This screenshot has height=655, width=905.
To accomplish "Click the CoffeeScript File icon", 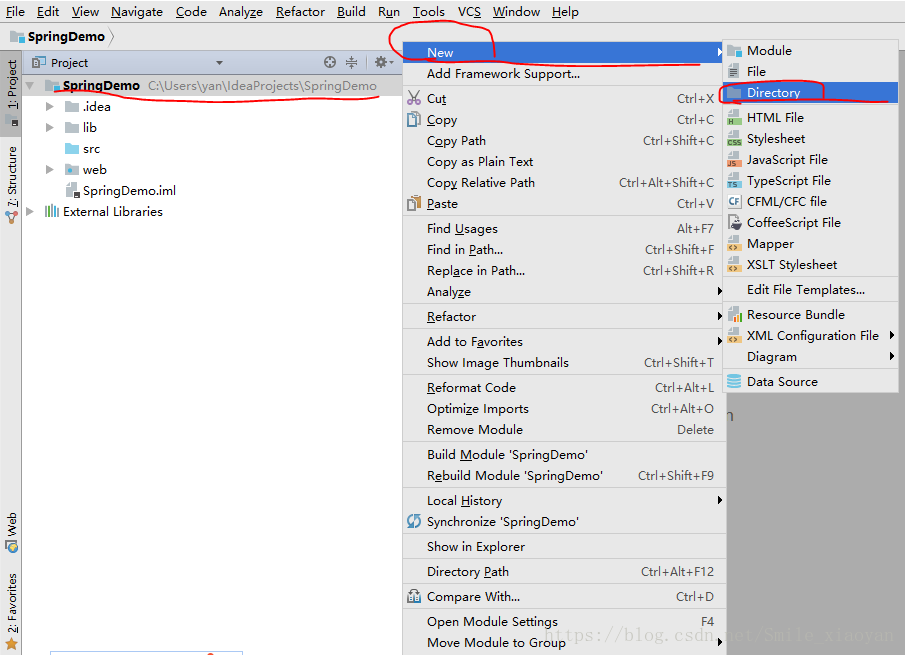I will [734, 222].
